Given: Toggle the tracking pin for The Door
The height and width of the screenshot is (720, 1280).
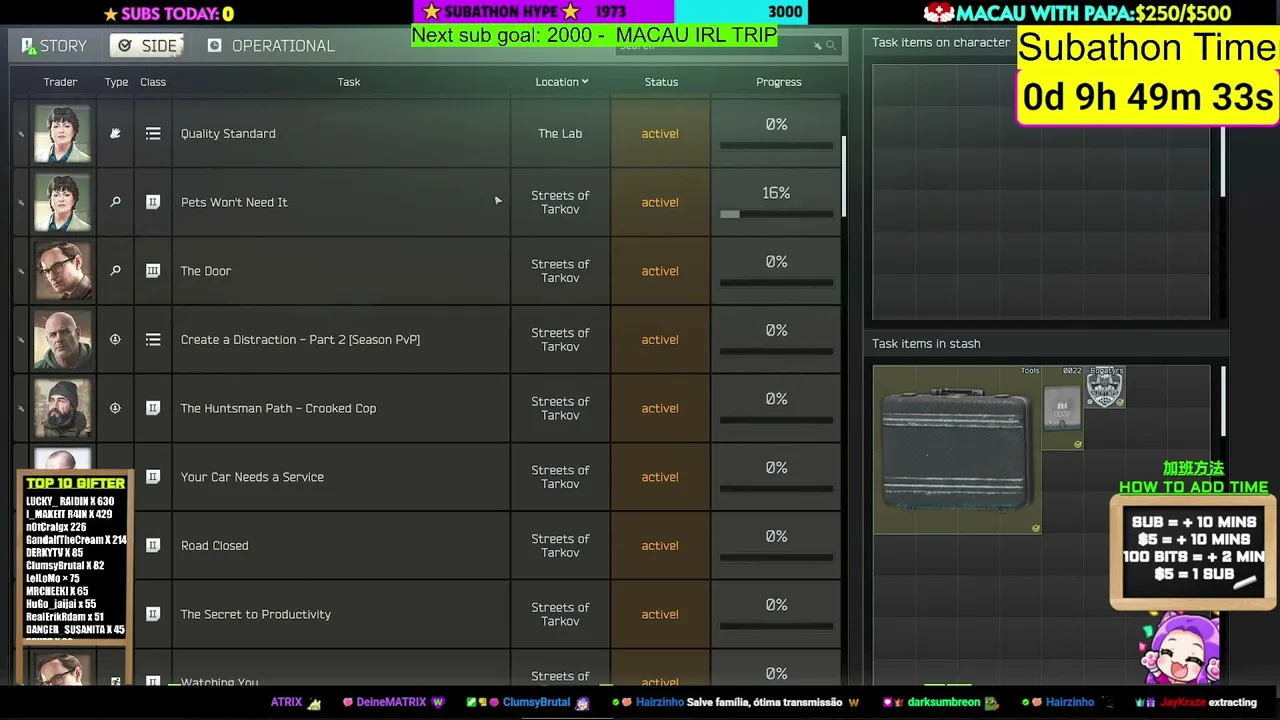Looking at the screenshot, I should click(x=21, y=272).
